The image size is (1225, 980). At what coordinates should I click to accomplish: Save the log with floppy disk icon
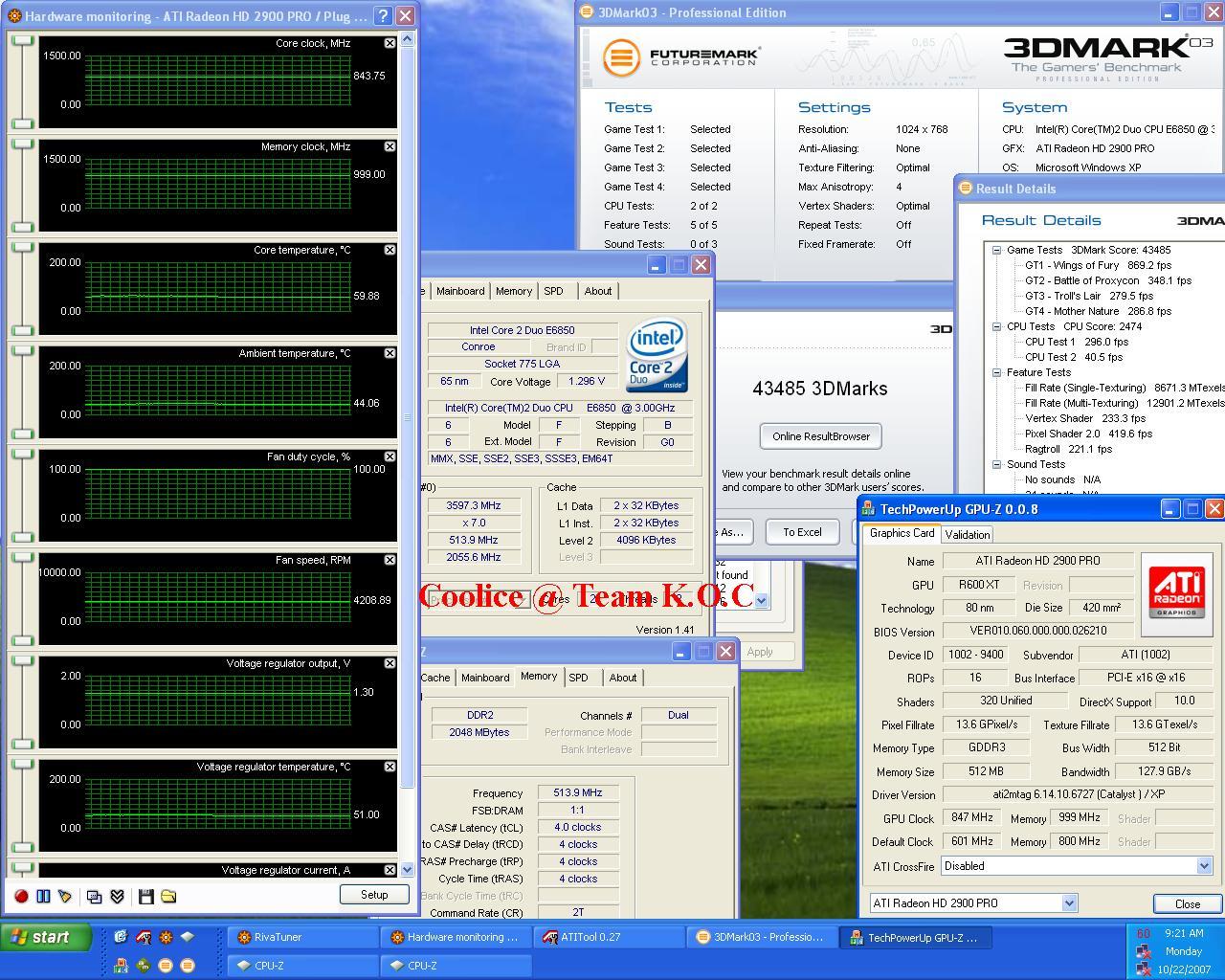click(145, 896)
